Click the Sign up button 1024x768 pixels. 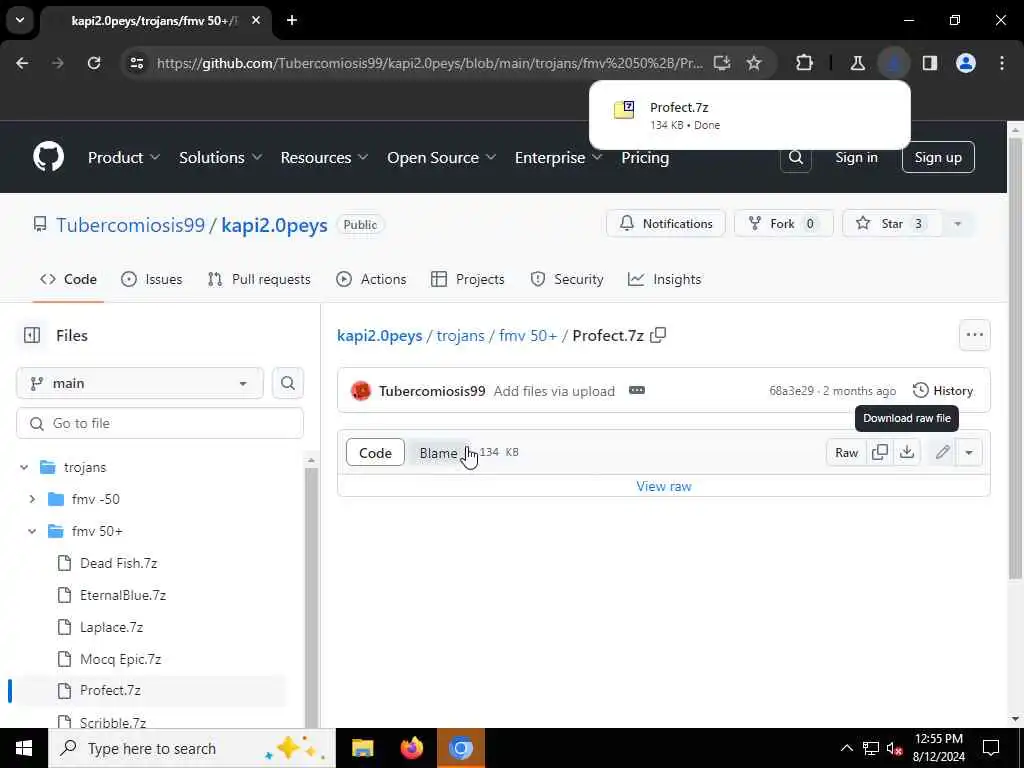pyautogui.click(x=938, y=157)
